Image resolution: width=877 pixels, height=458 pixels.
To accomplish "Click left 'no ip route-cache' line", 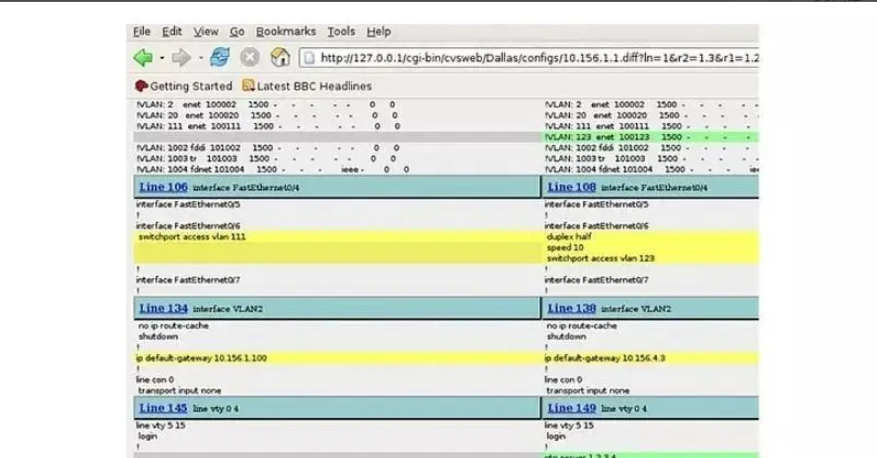I will (173, 325).
